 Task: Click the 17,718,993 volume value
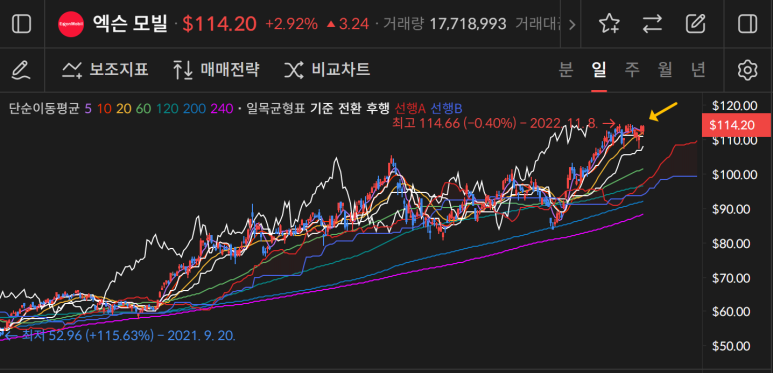[x=468, y=24]
